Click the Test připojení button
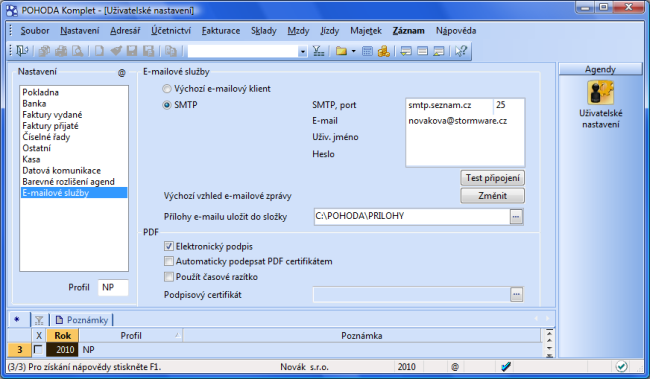 coord(492,178)
